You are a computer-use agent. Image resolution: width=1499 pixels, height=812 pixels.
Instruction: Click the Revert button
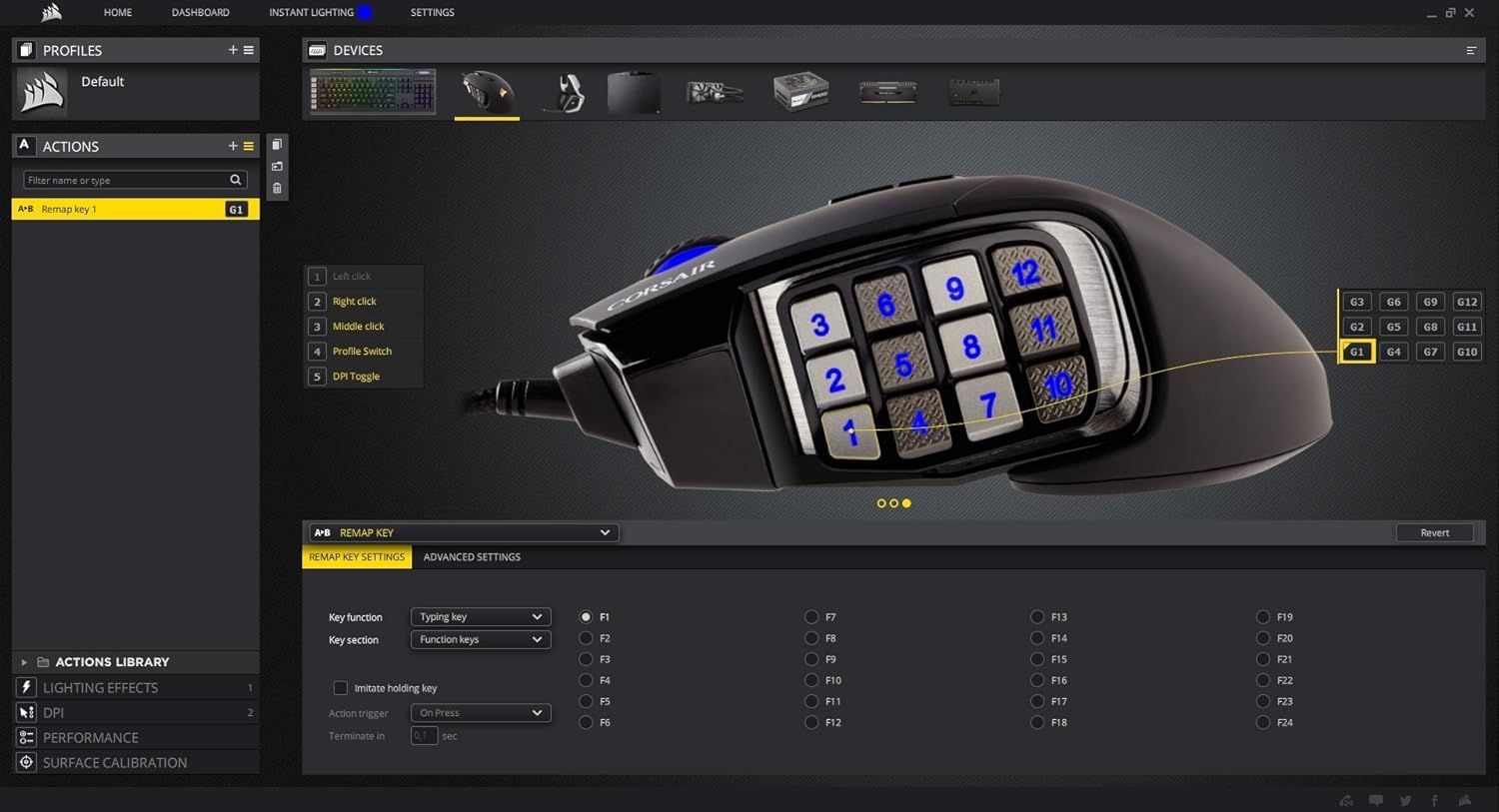1434,532
